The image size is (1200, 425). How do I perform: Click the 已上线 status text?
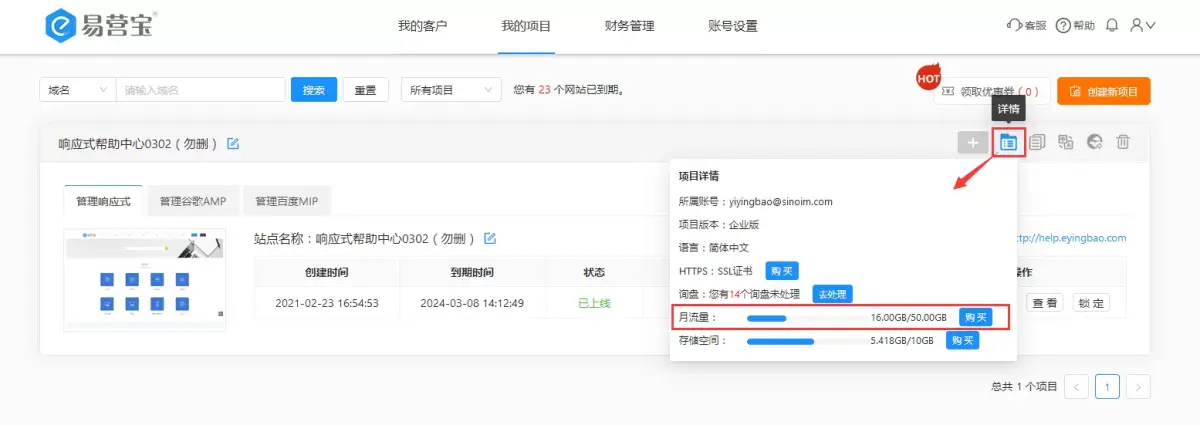(594, 303)
